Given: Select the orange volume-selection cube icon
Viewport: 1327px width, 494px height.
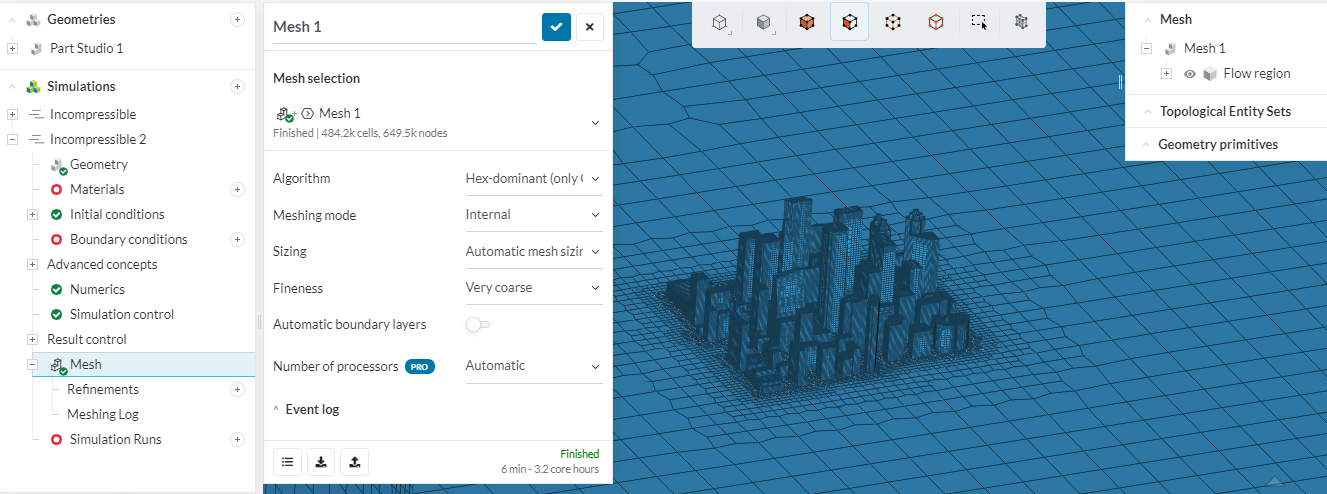Looking at the screenshot, I should point(806,22).
